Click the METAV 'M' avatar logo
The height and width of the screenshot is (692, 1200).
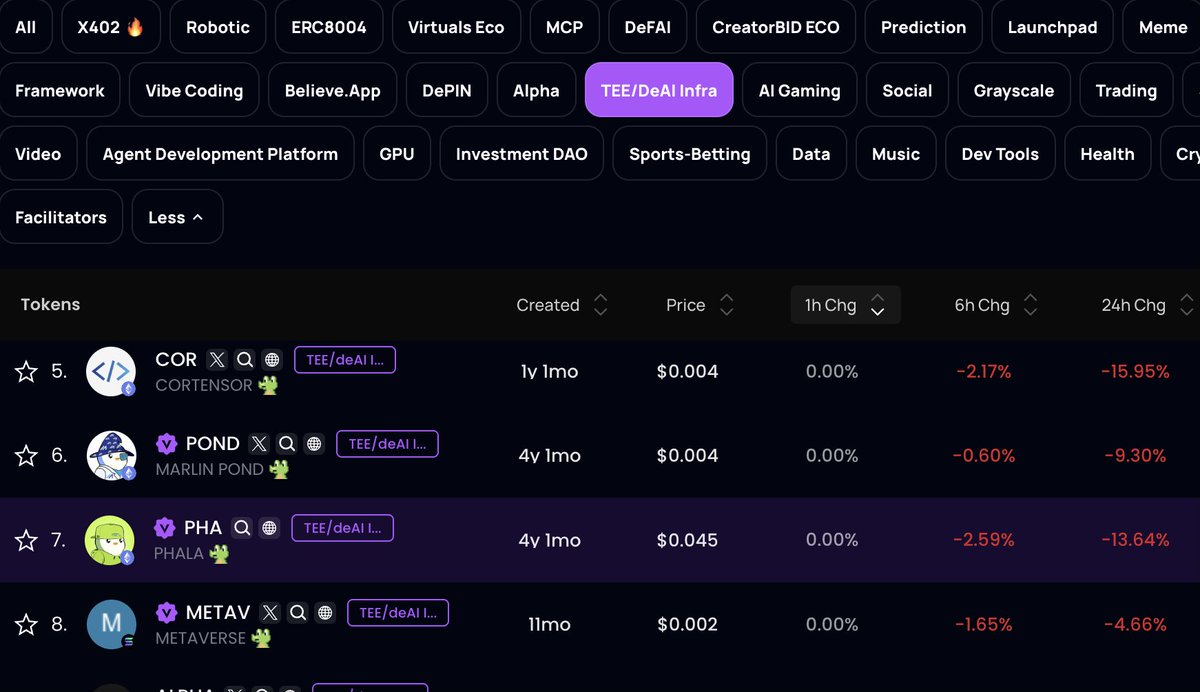coord(111,625)
